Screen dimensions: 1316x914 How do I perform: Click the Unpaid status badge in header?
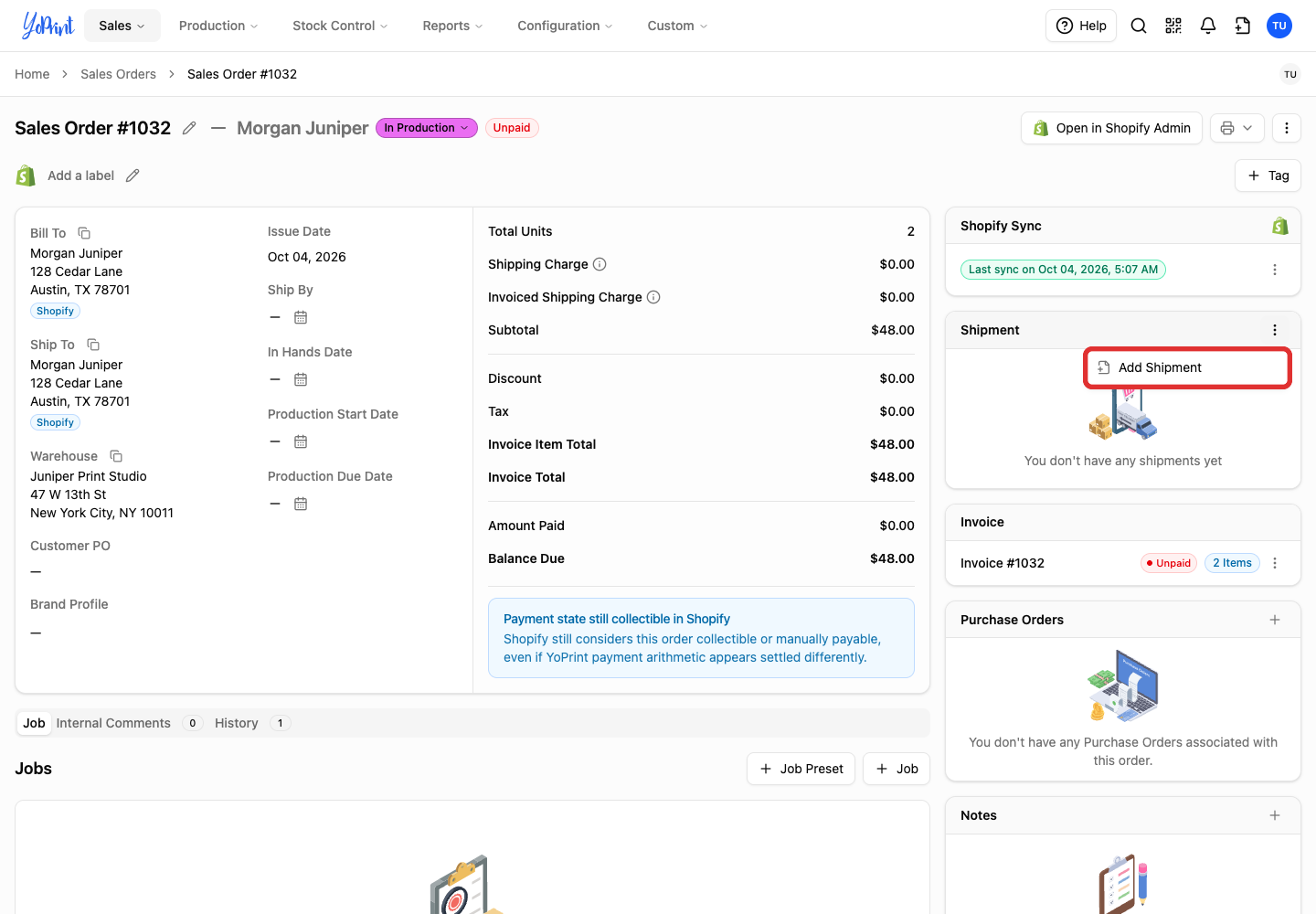[512, 128]
